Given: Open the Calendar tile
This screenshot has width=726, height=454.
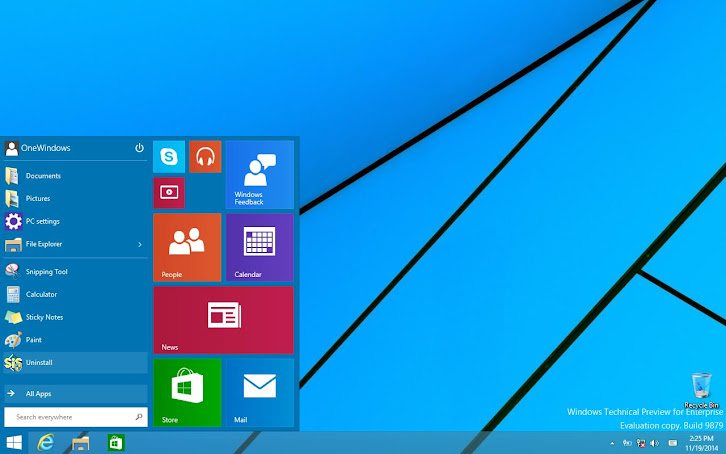Looking at the screenshot, I should (260, 247).
